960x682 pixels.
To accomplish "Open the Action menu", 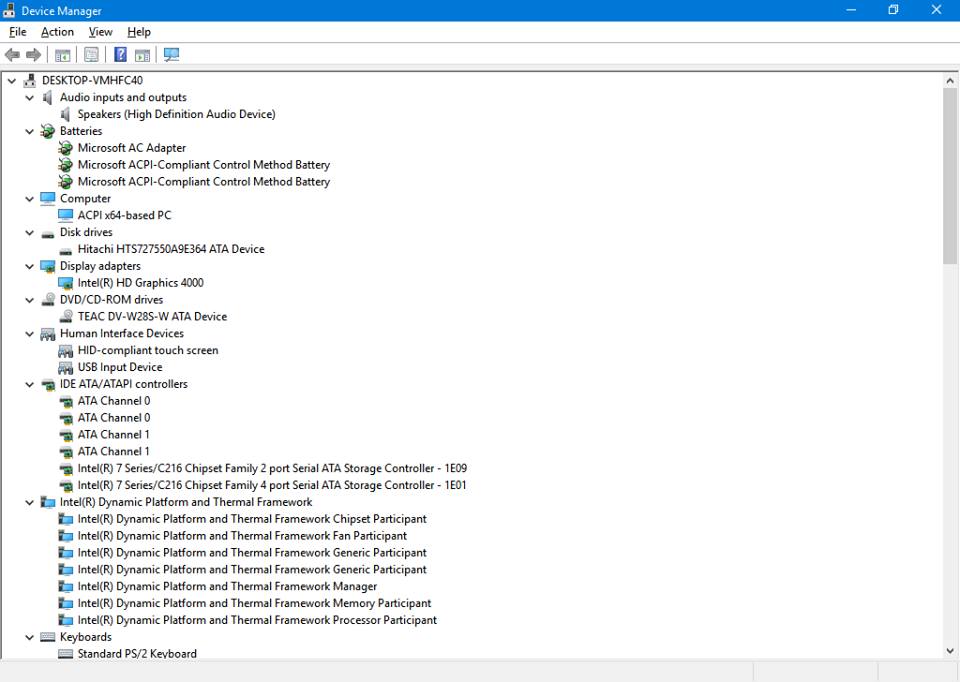I will click(58, 32).
